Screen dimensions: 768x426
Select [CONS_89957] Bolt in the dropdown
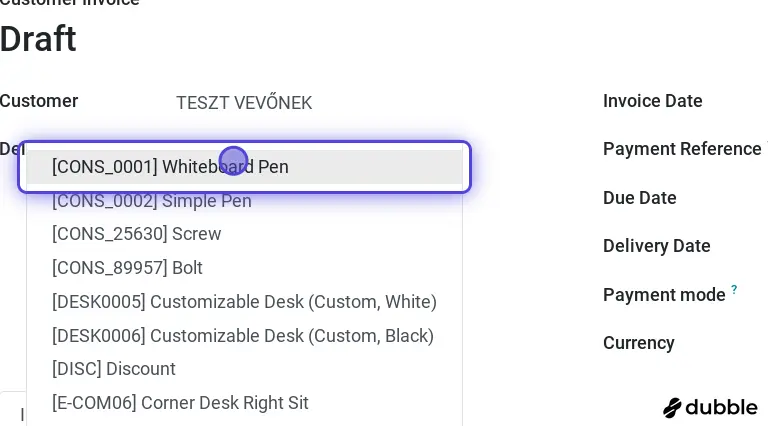tap(127, 268)
